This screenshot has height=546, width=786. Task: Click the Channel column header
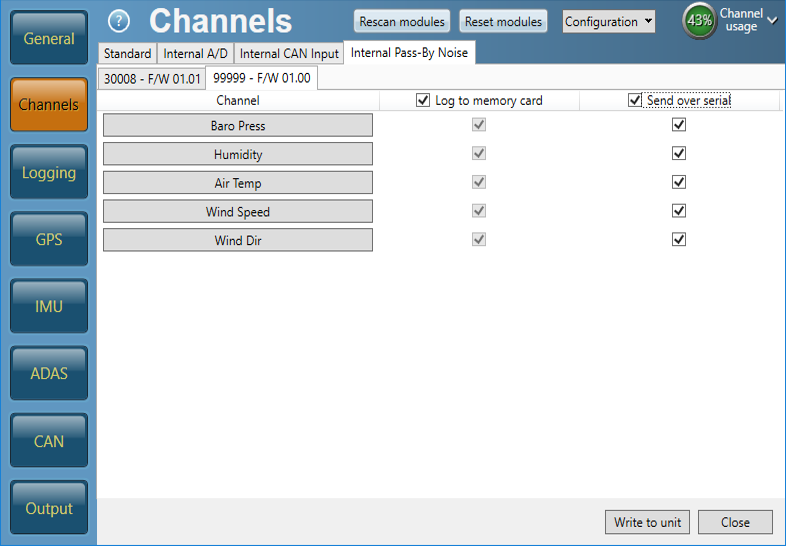pyautogui.click(x=238, y=100)
